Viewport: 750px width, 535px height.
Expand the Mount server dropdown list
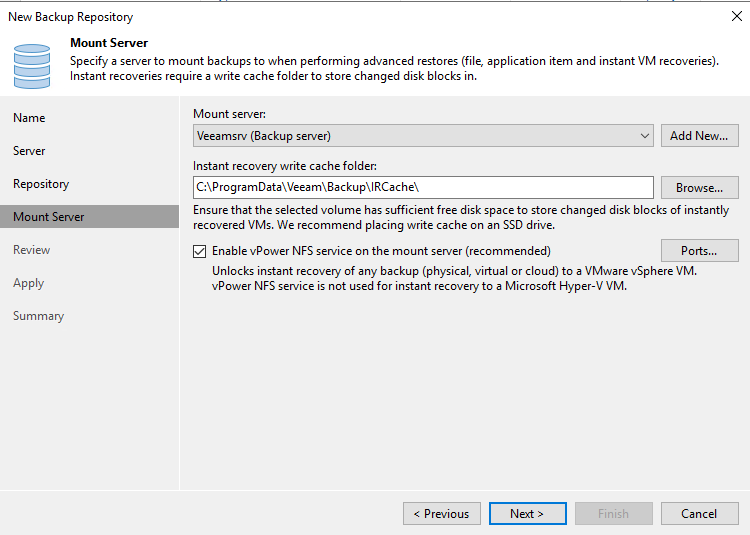[x=644, y=136]
